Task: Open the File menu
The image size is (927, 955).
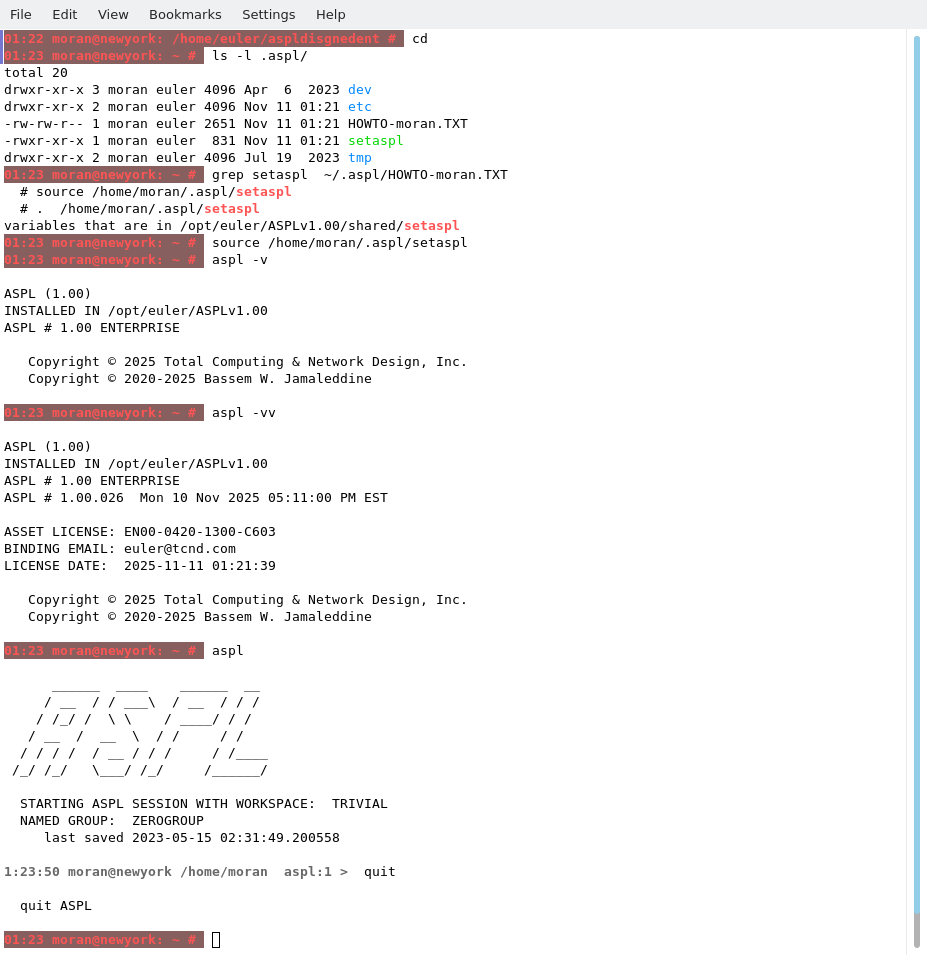Action: (x=21, y=14)
